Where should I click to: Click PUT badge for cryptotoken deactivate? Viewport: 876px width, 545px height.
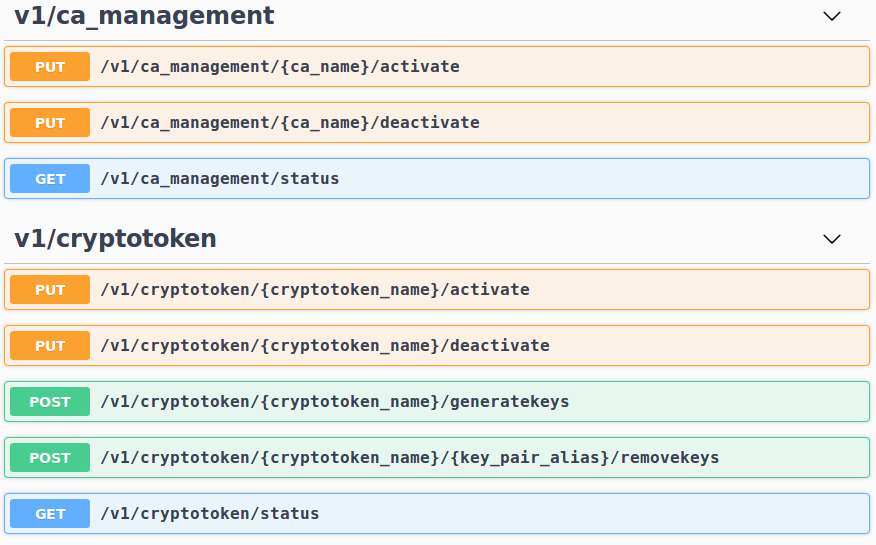click(50, 346)
